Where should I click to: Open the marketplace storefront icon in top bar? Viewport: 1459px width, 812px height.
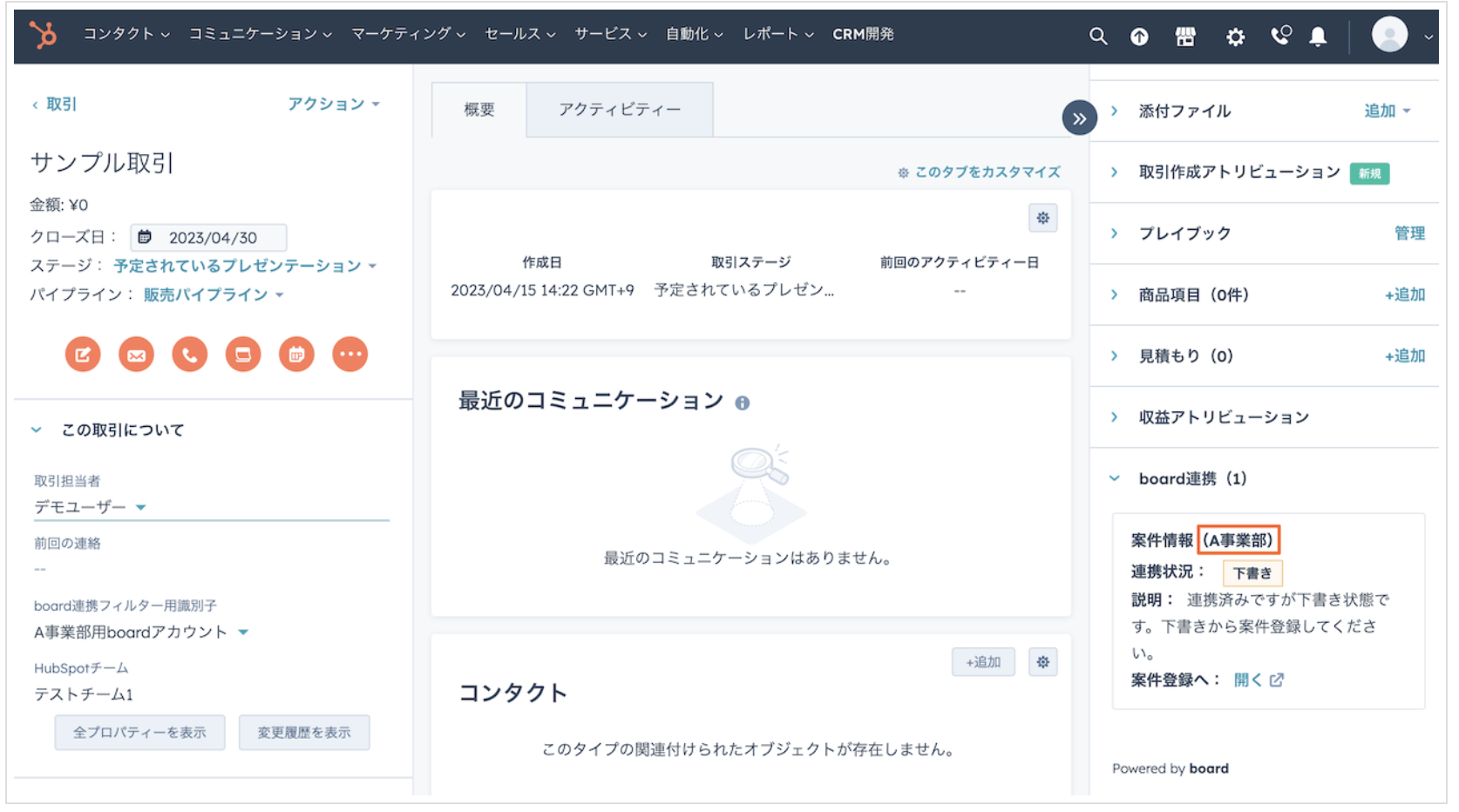[1185, 37]
